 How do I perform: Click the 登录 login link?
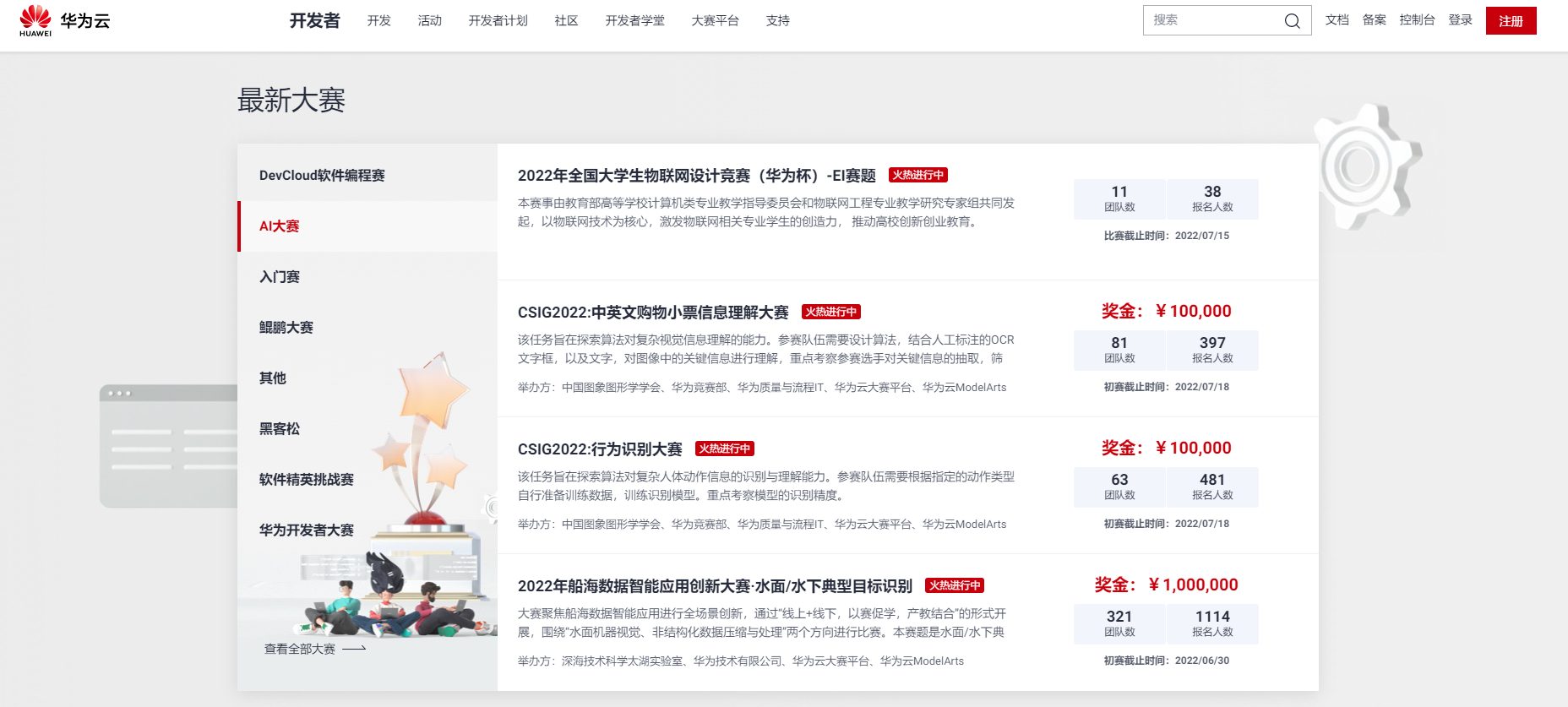click(x=1461, y=19)
